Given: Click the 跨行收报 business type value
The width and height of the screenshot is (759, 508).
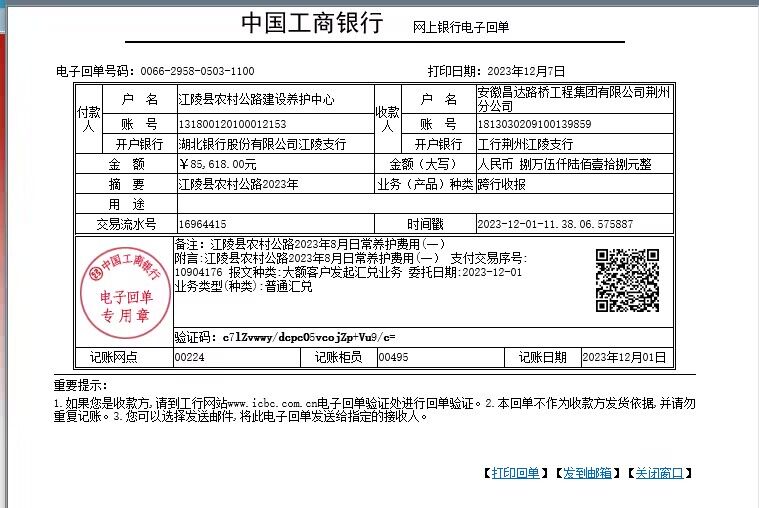Looking at the screenshot, I should 501,184.
